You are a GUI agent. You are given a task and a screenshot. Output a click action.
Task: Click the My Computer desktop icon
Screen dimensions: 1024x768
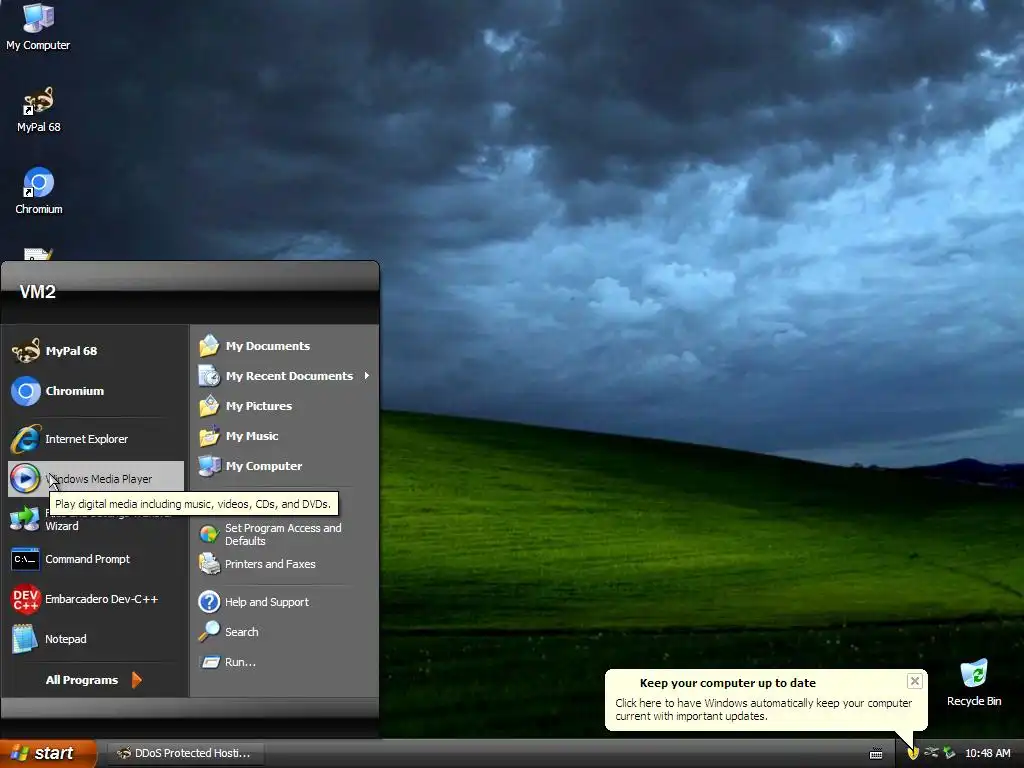pos(38,27)
